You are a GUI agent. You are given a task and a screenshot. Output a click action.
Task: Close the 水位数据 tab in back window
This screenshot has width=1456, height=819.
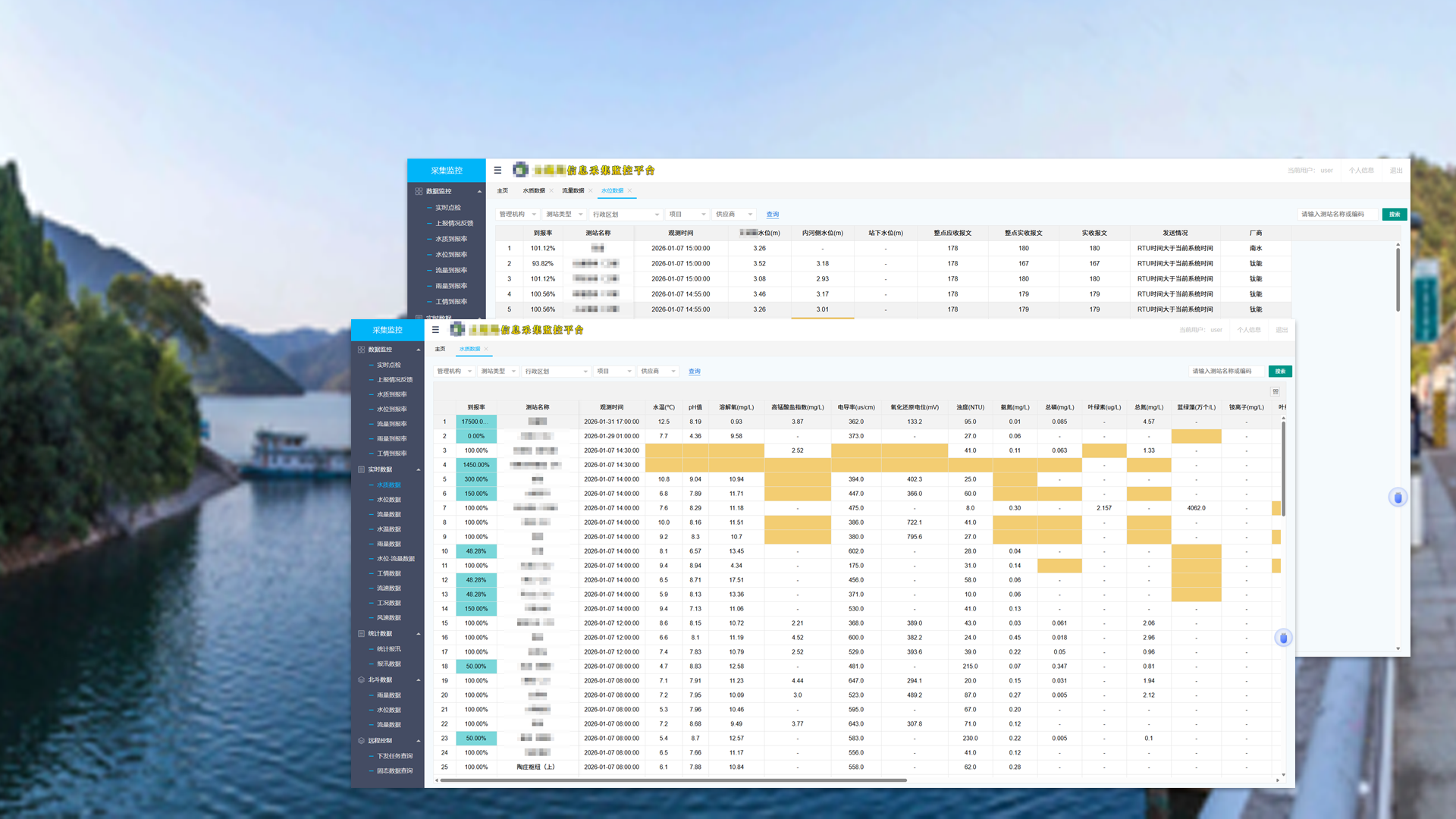pyautogui.click(x=629, y=191)
